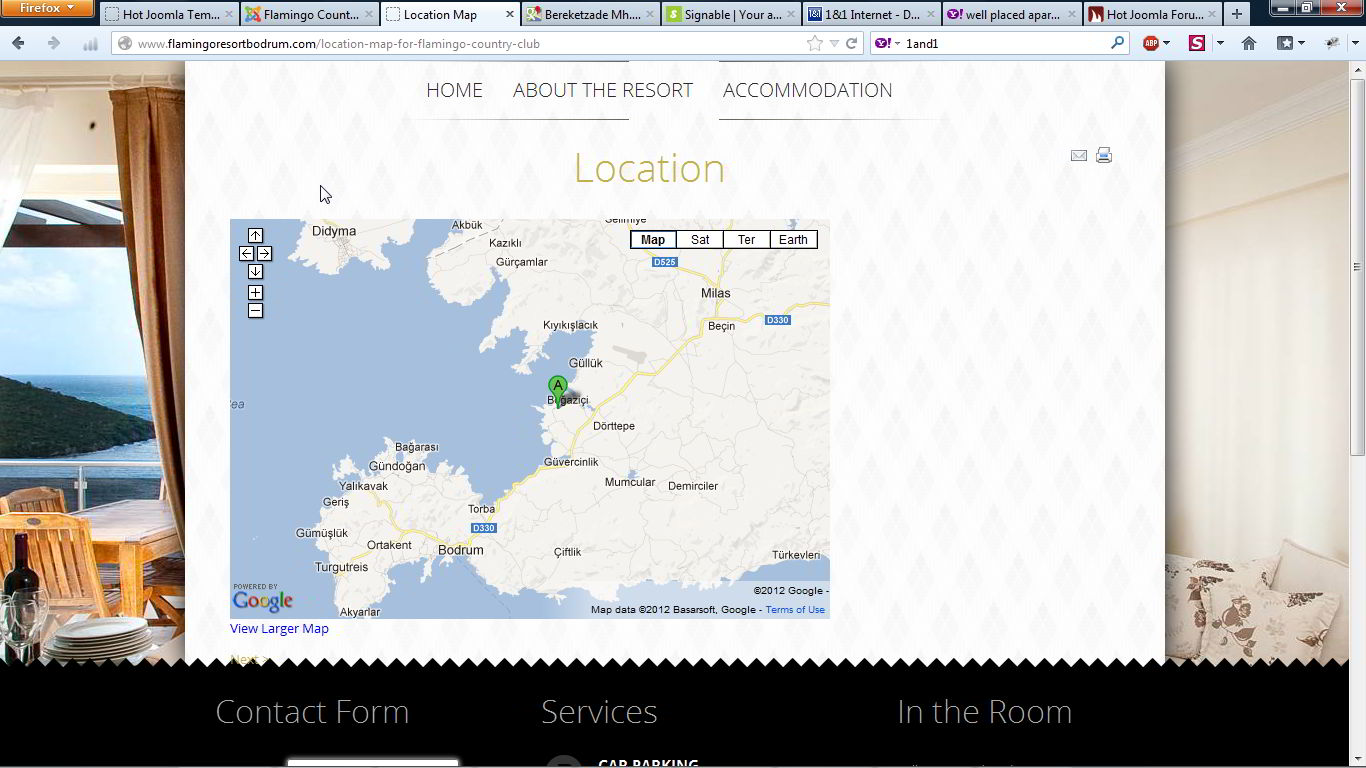Switch to the Signable tab
The image size is (1366, 768).
click(732, 15)
